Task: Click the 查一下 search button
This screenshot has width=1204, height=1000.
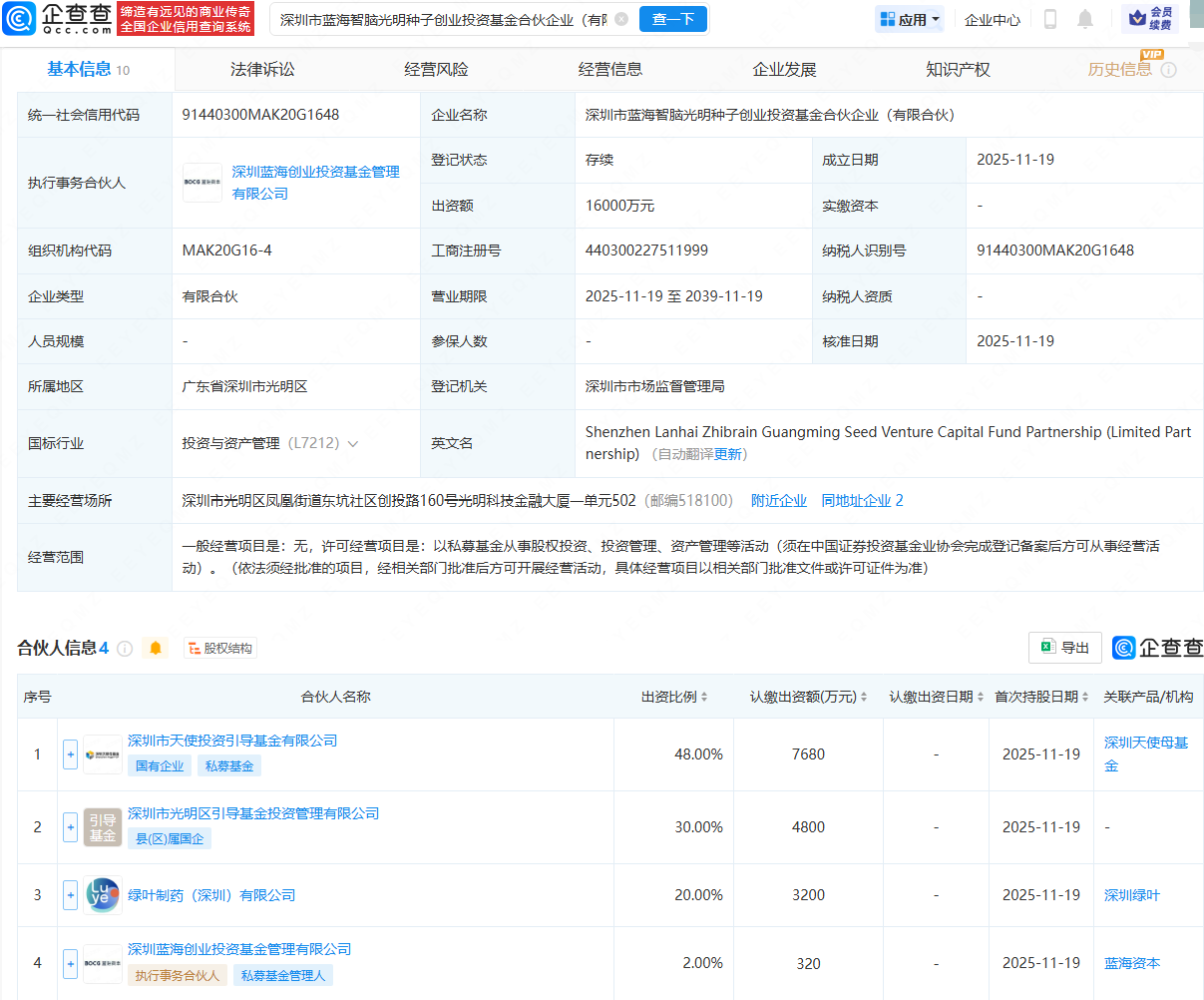Action: click(673, 19)
